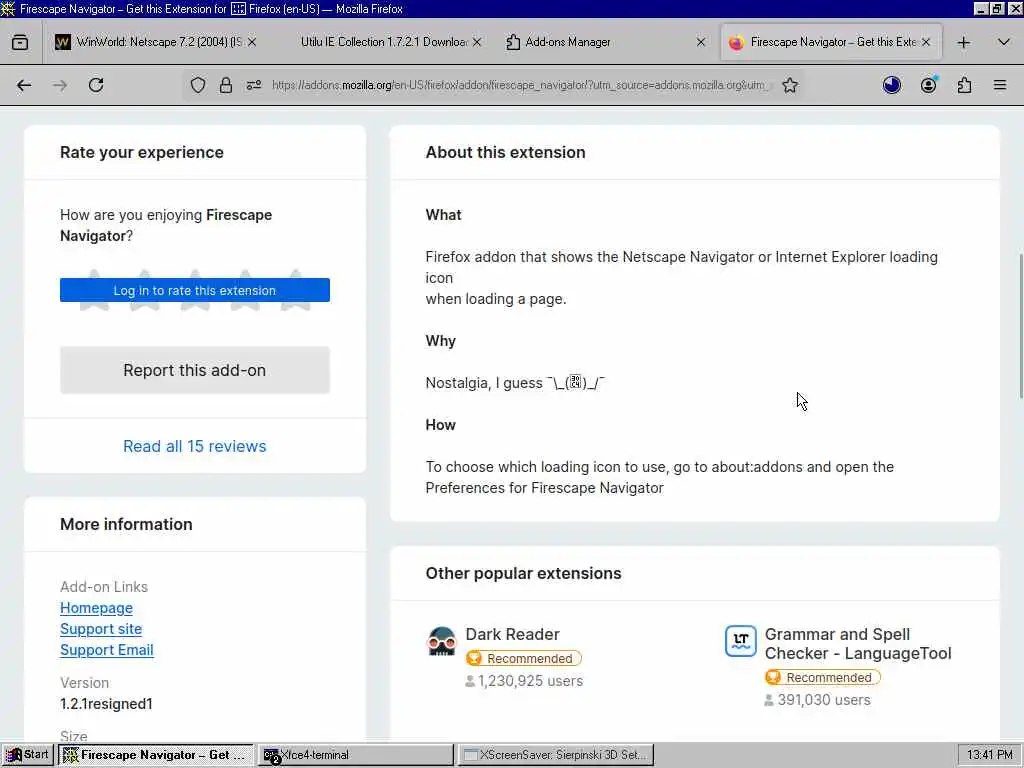Open Grammar and Spell Checker LanguageTool link
This screenshot has height=768, width=1024.
pos(858,644)
